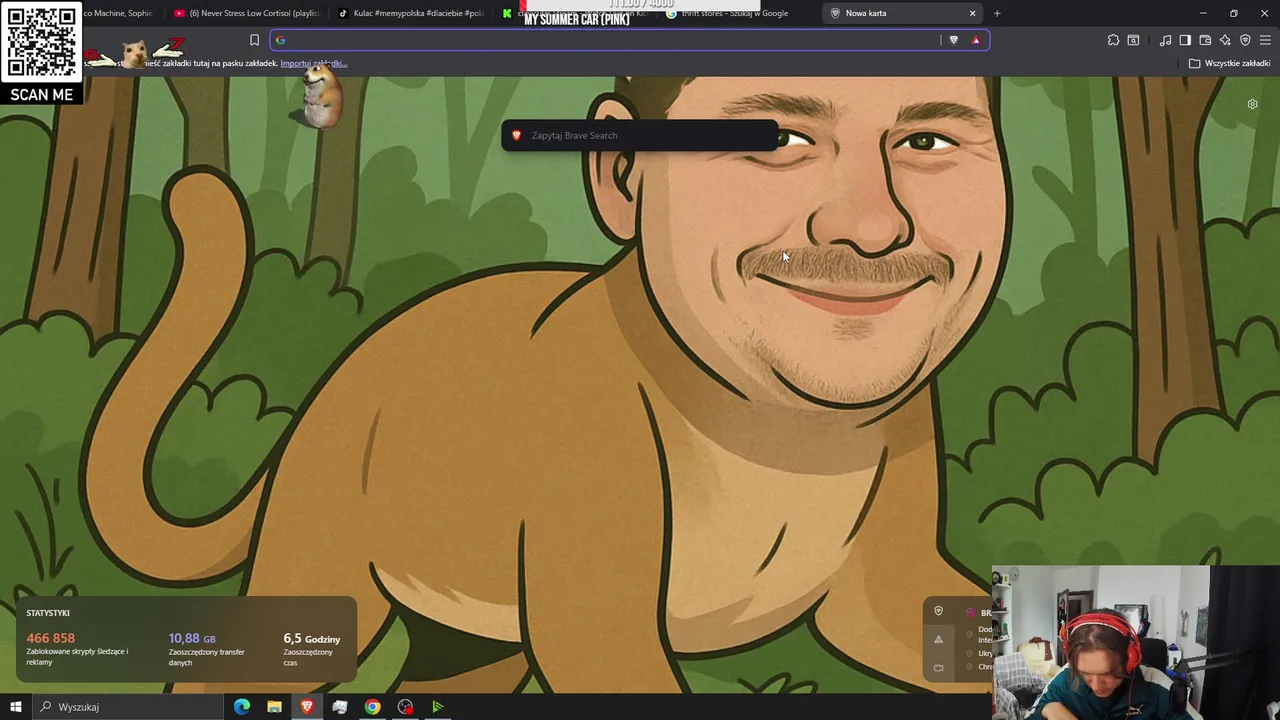The height and width of the screenshot is (720, 1280).
Task: Open File Explorer from the taskbar
Action: tap(274, 707)
